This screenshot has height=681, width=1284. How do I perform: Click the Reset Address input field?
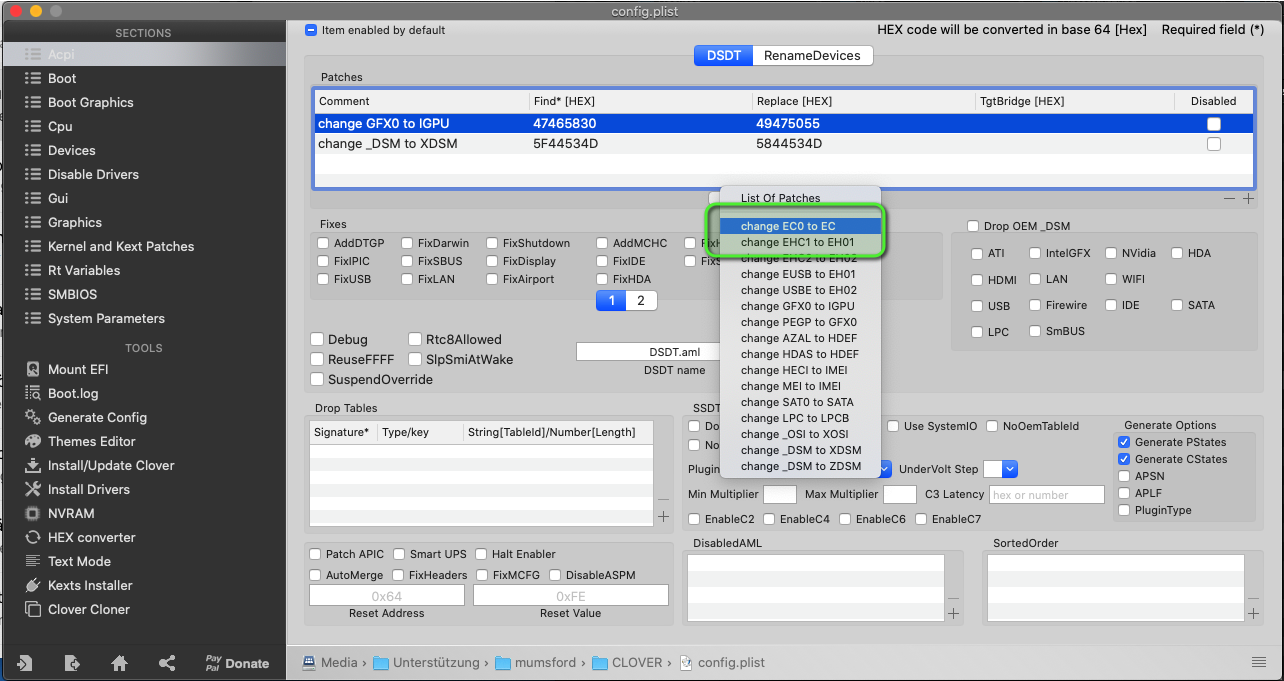tap(387, 596)
